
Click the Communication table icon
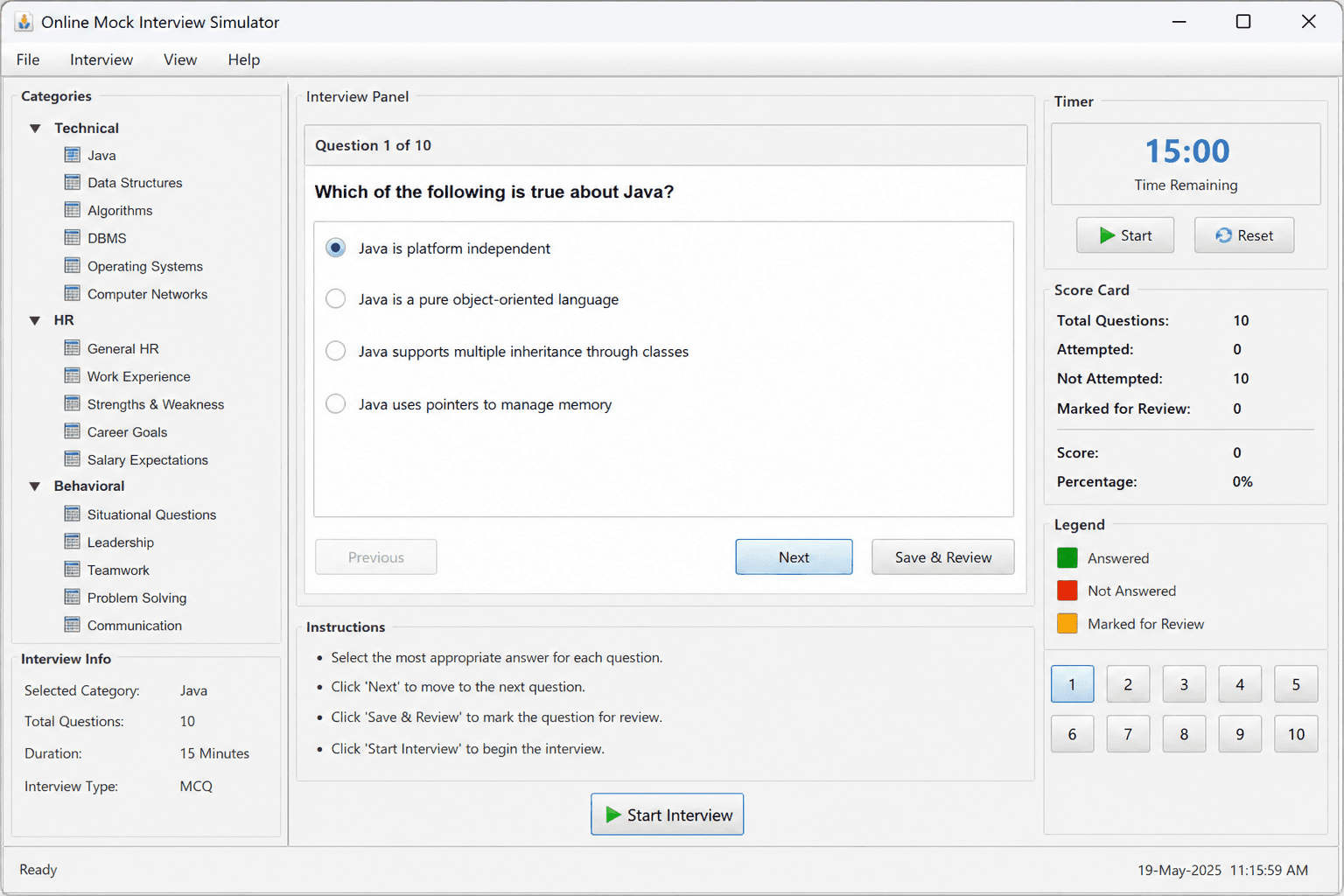click(73, 625)
